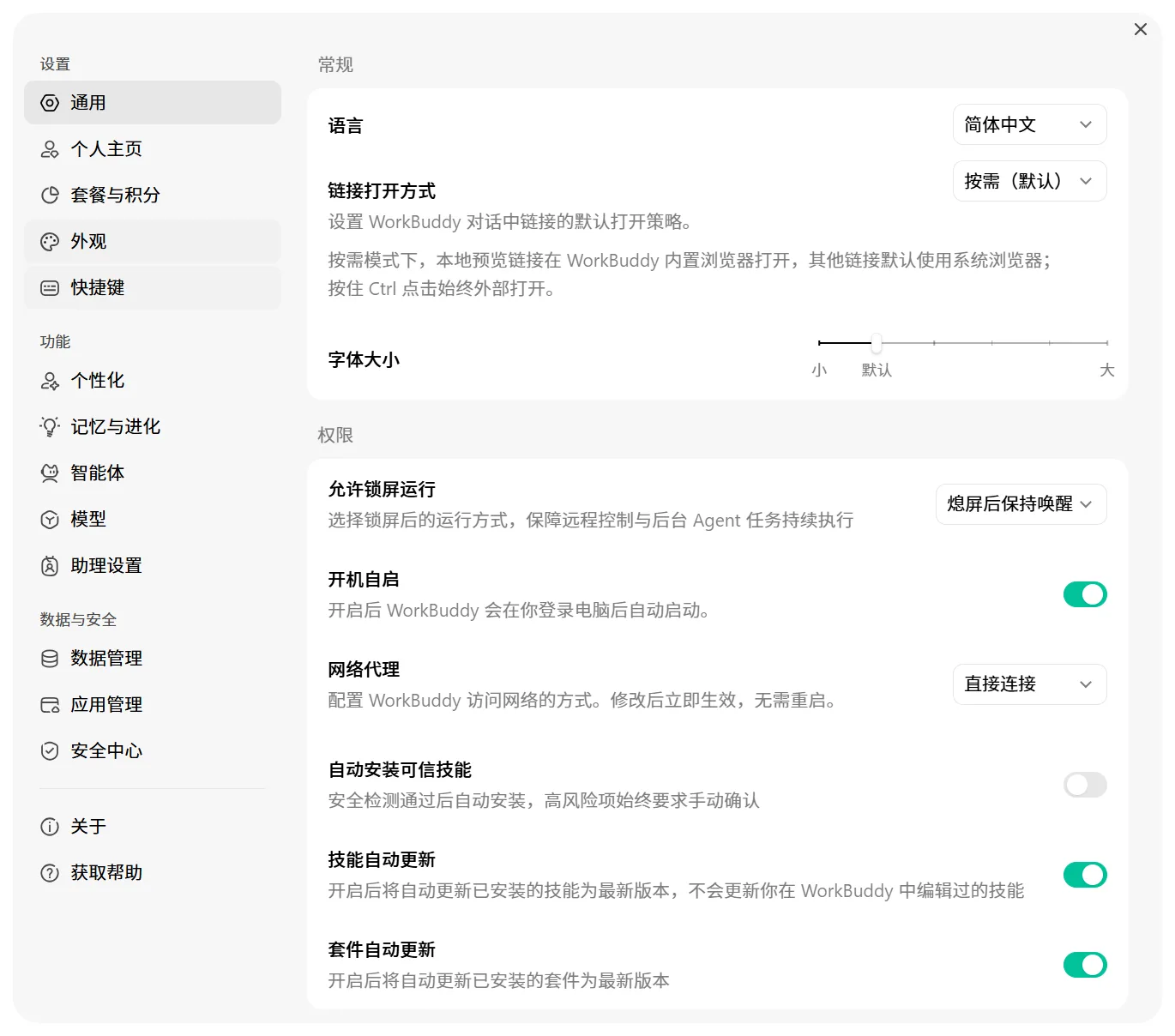Viewport: 1175px width, 1036px height.
Task: Click the 获取帮助 question mark icon
Action: pyautogui.click(x=50, y=873)
